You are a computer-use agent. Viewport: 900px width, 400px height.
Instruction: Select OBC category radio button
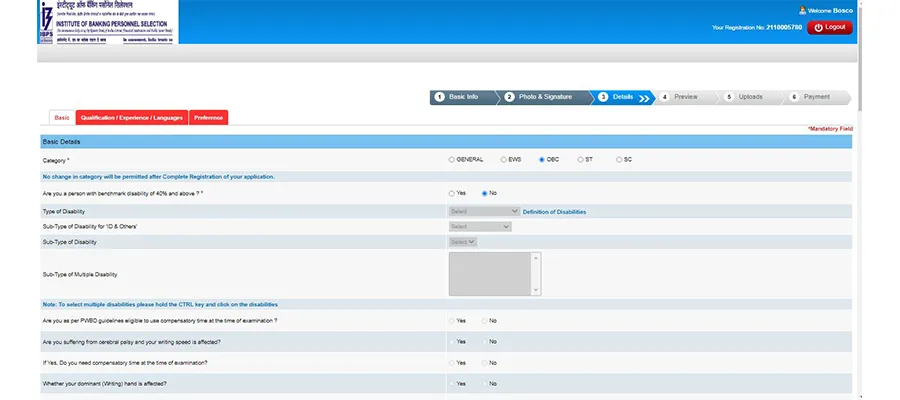click(x=542, y=160)
